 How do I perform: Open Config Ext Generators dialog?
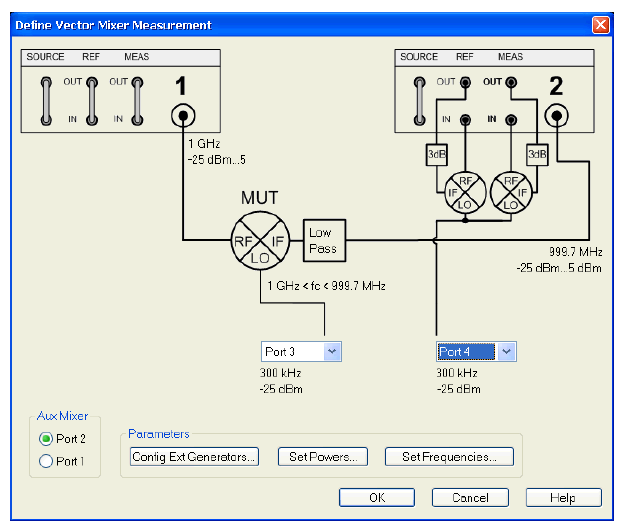pyautogui.click(x=194, y=457)
